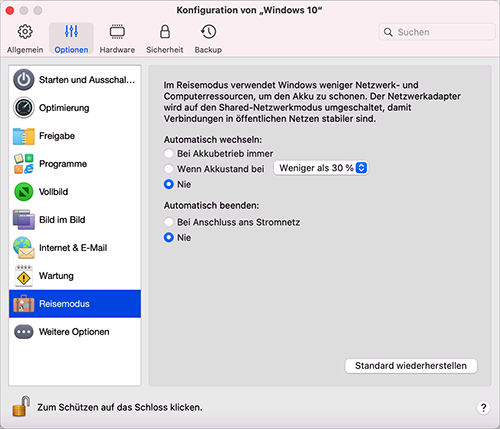500x429 pixels.
Task: Click the magnifier icon in search field
Action: coord(388,32)
